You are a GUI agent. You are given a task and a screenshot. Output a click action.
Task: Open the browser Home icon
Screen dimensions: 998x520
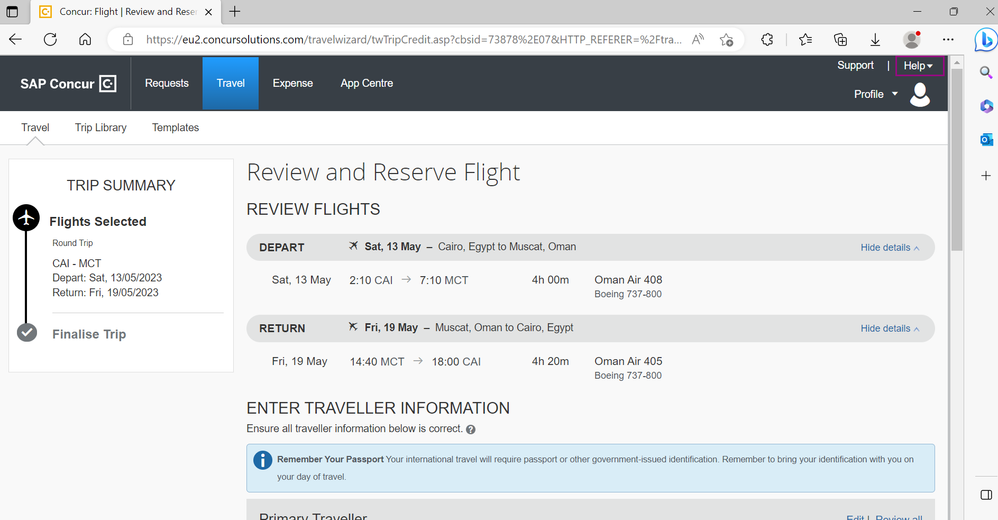[85, 39]
